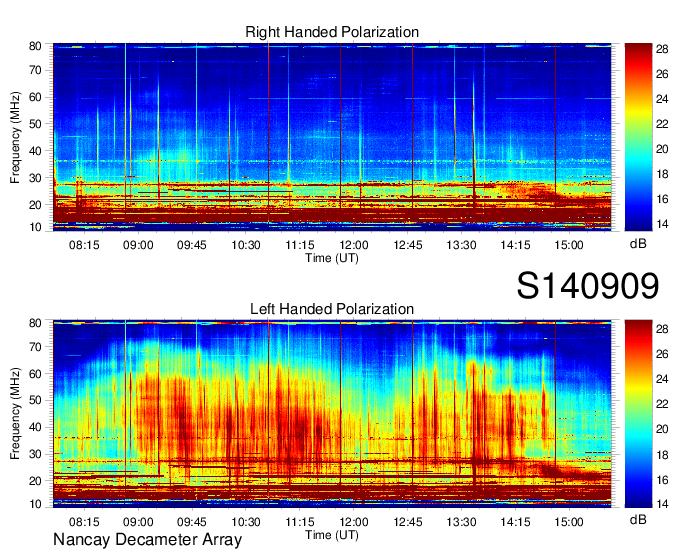
Task: Click '26' label on Right Handed color bar
Action: coord(662,74)
